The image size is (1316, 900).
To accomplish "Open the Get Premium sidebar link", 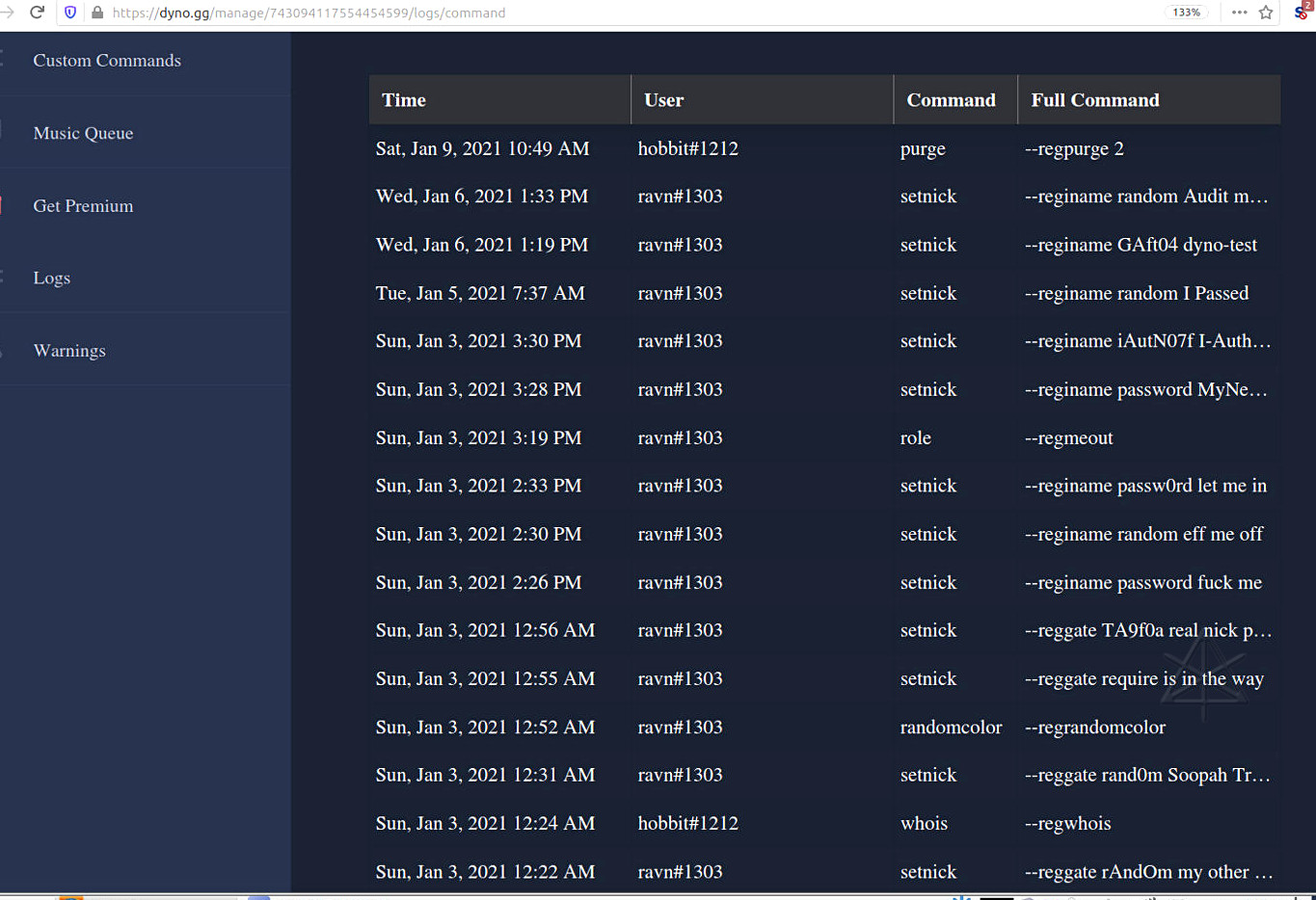I will tap(83, 206).
